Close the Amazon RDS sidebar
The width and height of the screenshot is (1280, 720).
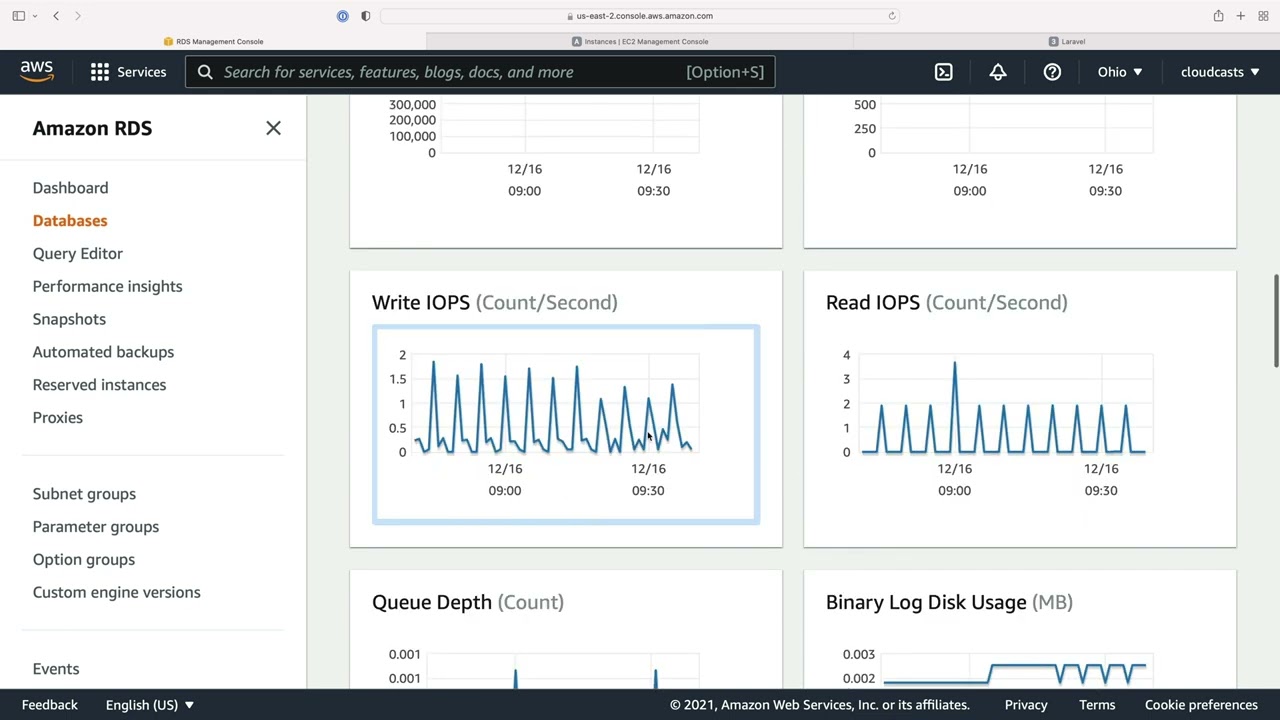[273, 128]
